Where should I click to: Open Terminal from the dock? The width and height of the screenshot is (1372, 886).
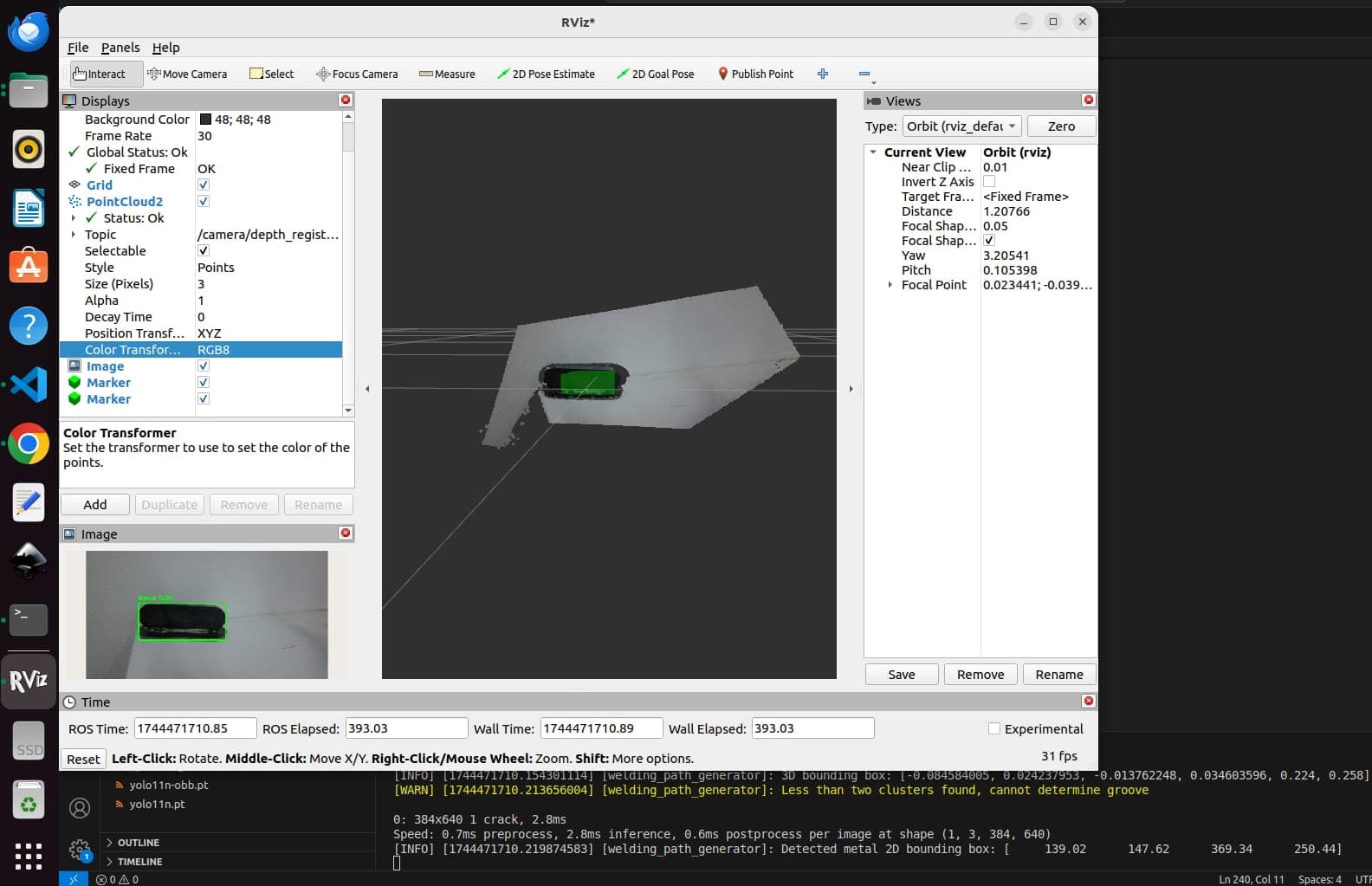(29, 619)
